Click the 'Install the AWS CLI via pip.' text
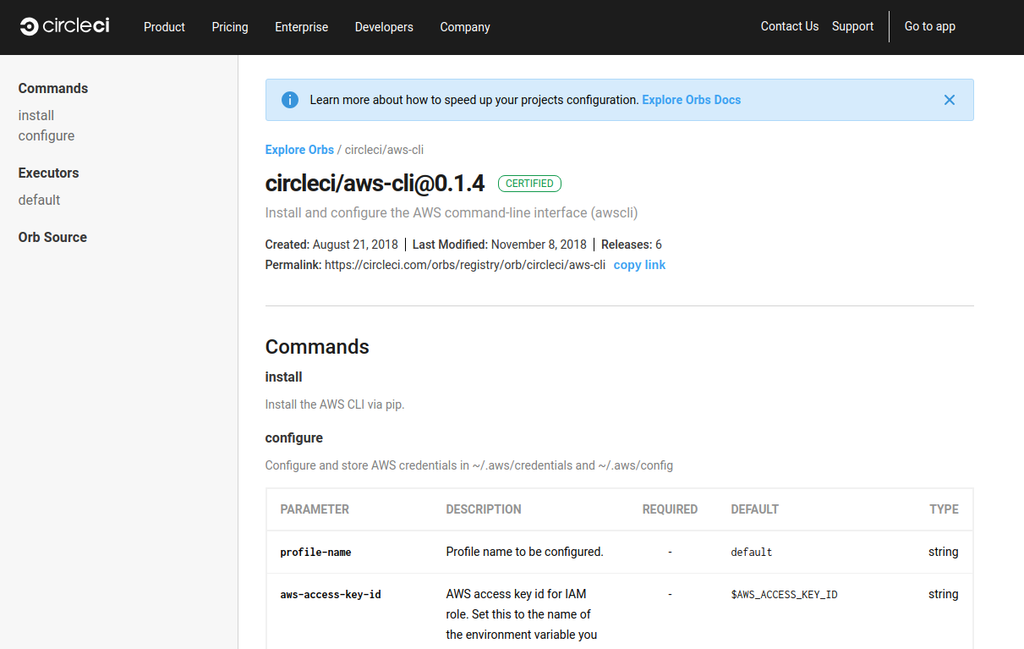Screen dimensions: 1024x649 pyautogui.click(x=334, y=404)
